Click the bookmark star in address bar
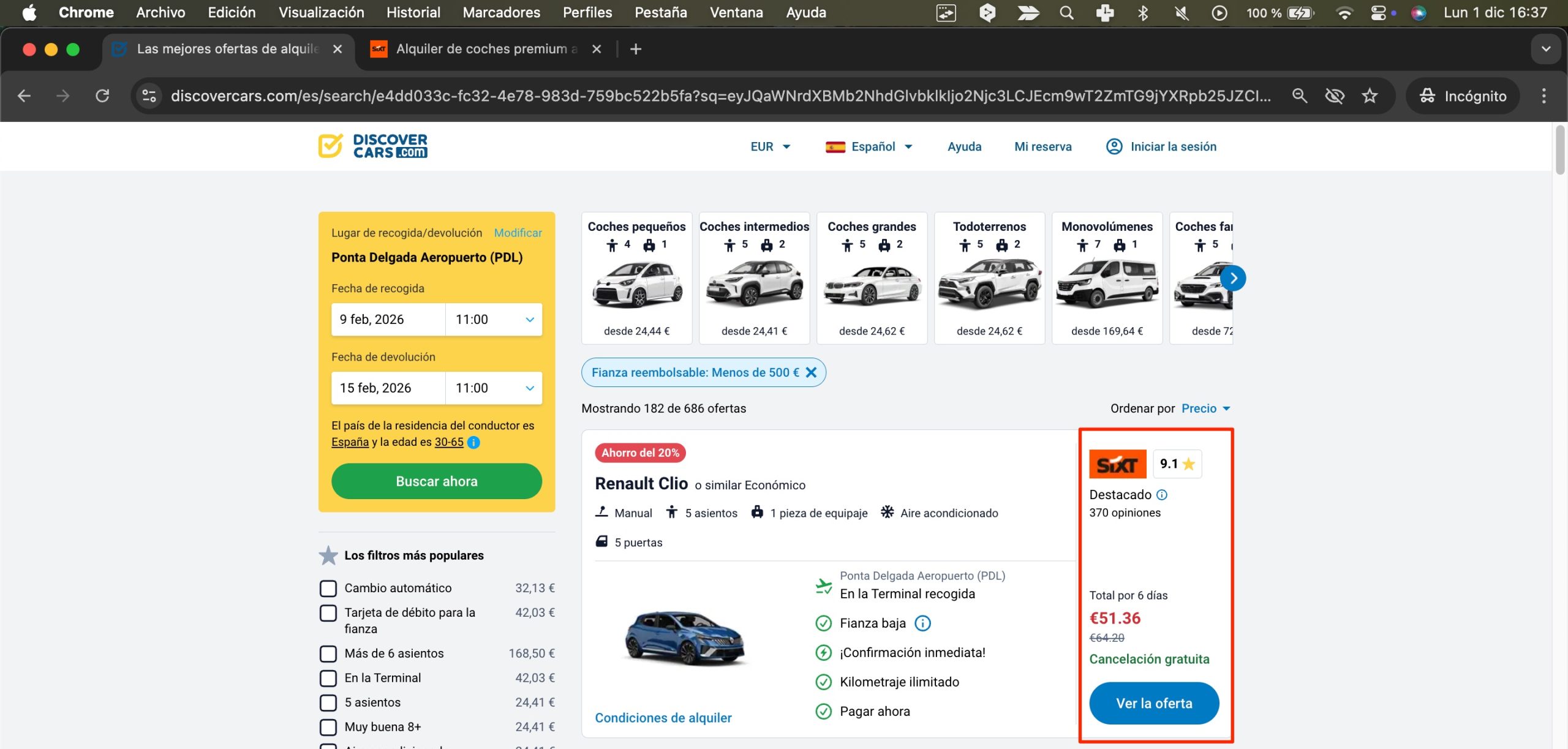 click(1370, 96)
